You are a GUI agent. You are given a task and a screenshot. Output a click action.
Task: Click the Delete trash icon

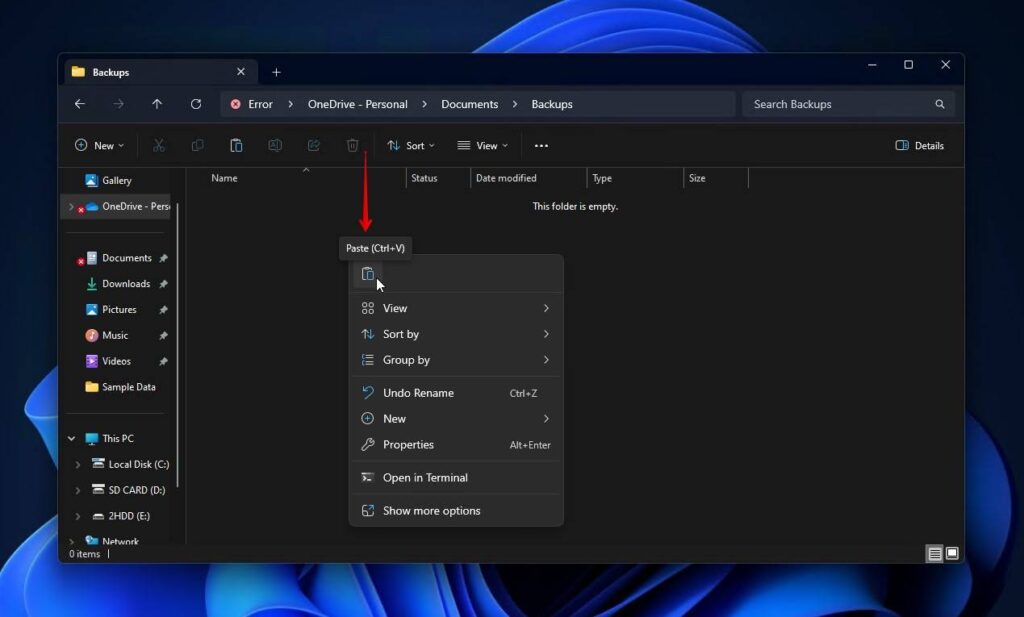pos(352,145)
